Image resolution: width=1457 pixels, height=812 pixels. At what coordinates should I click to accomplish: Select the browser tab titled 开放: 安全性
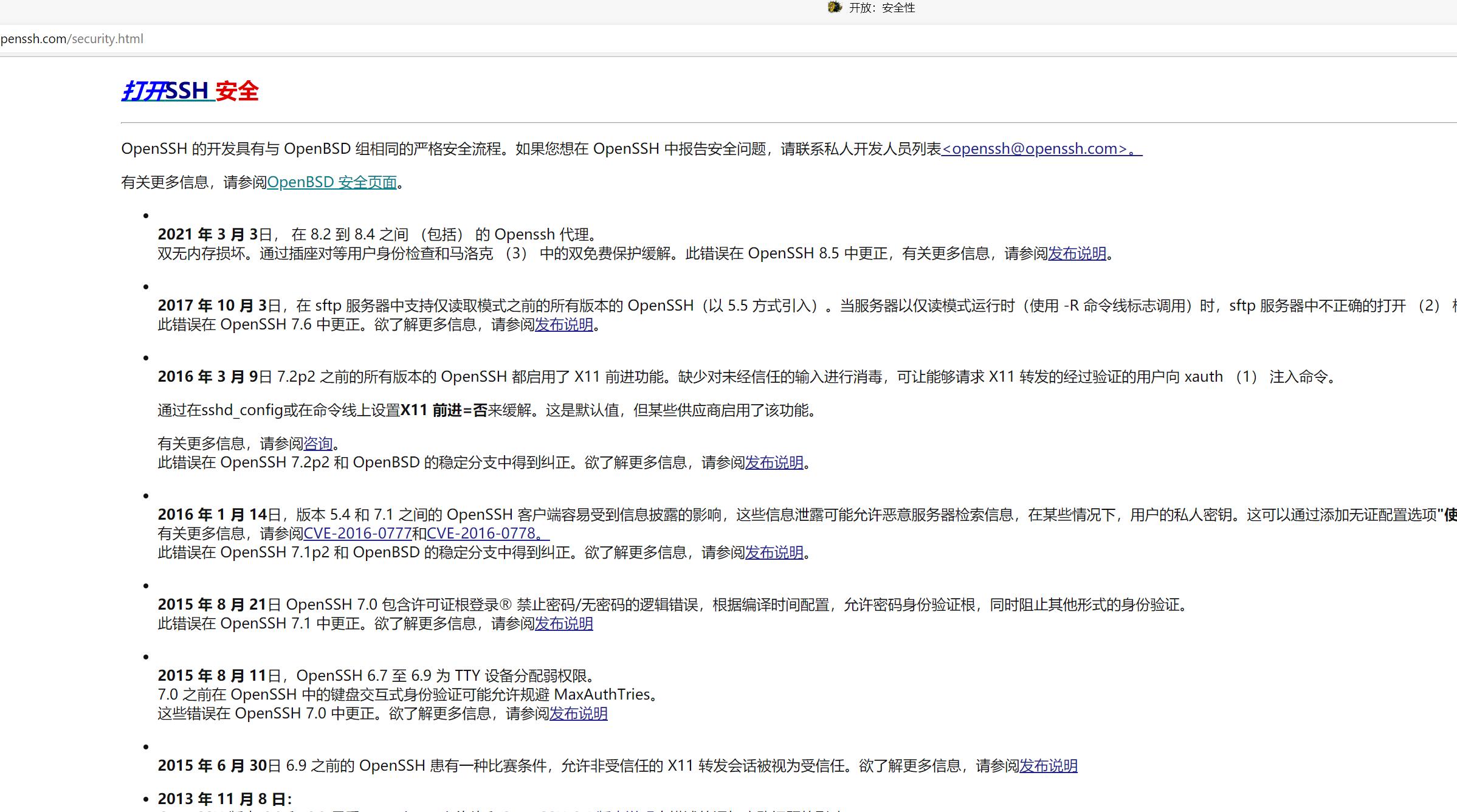coord(872,8)
